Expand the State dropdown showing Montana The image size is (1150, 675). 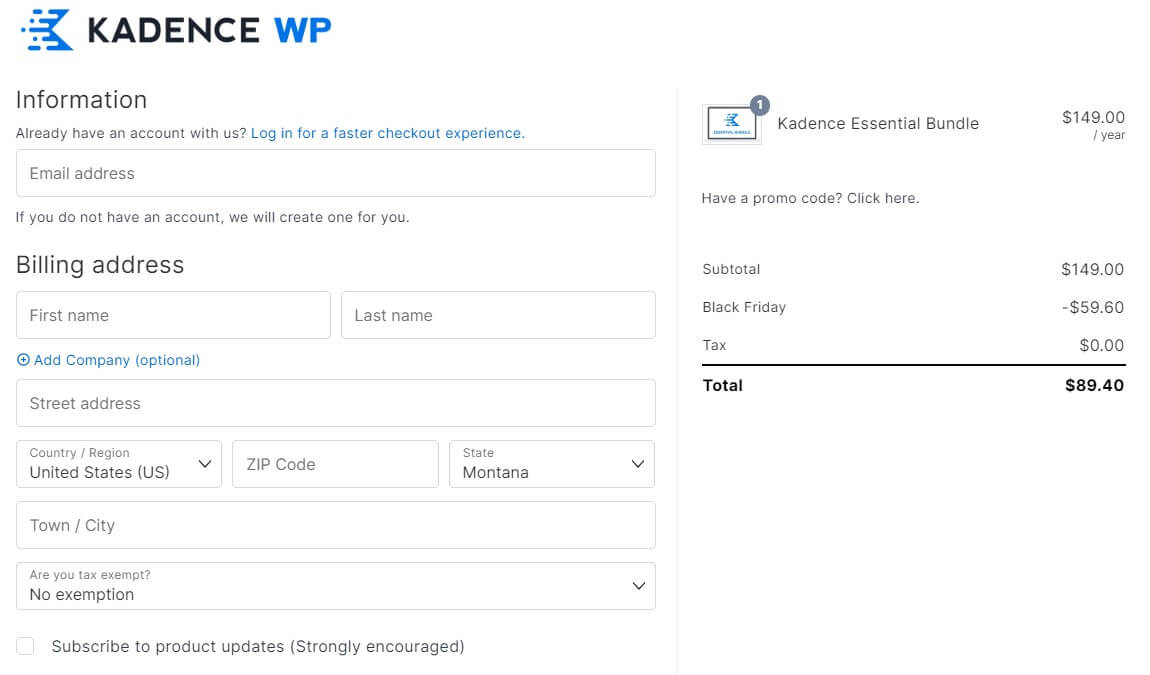click(552, 464)
